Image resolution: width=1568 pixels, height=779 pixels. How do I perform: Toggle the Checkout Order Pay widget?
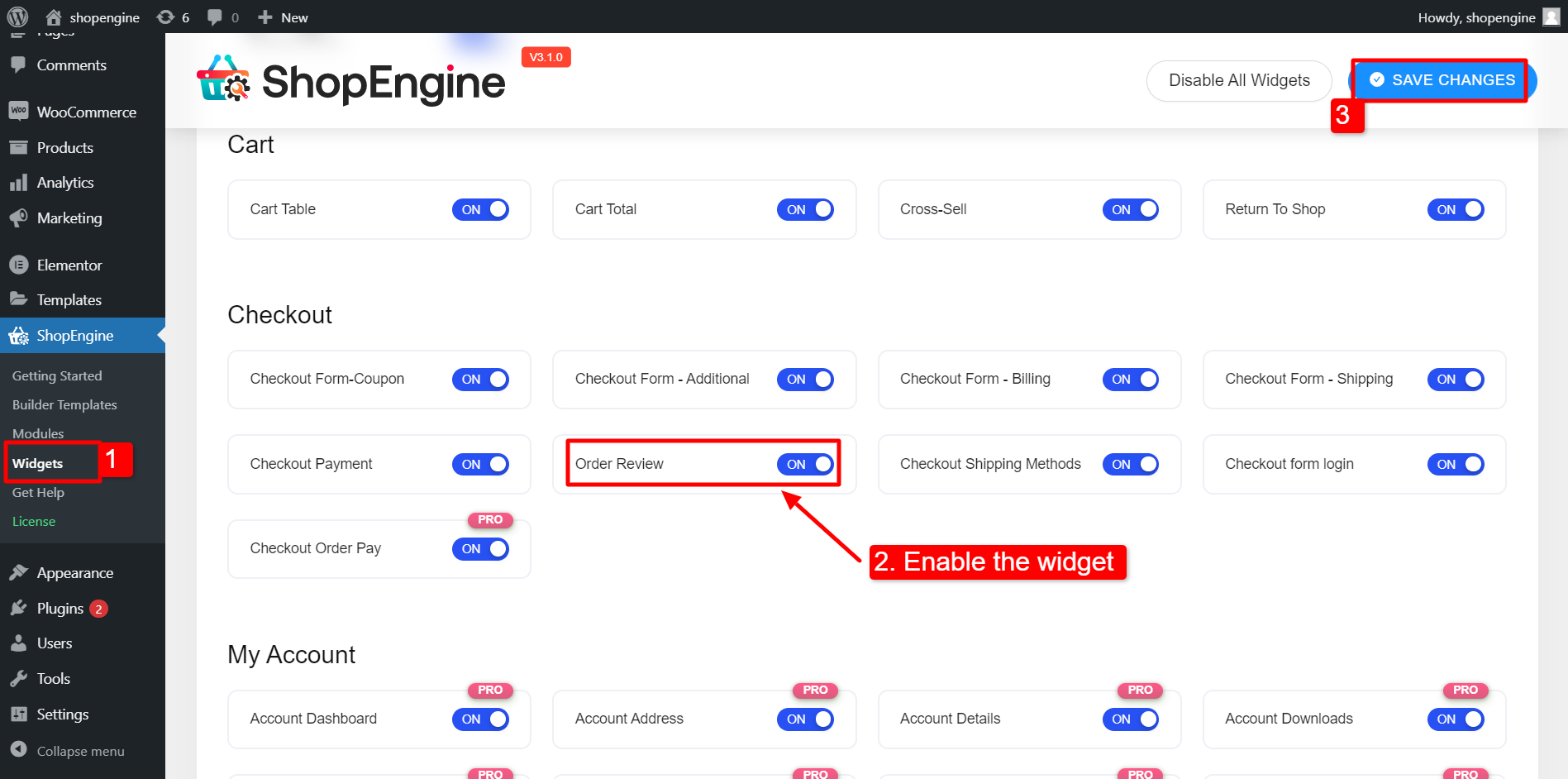[x=480, y=549]
